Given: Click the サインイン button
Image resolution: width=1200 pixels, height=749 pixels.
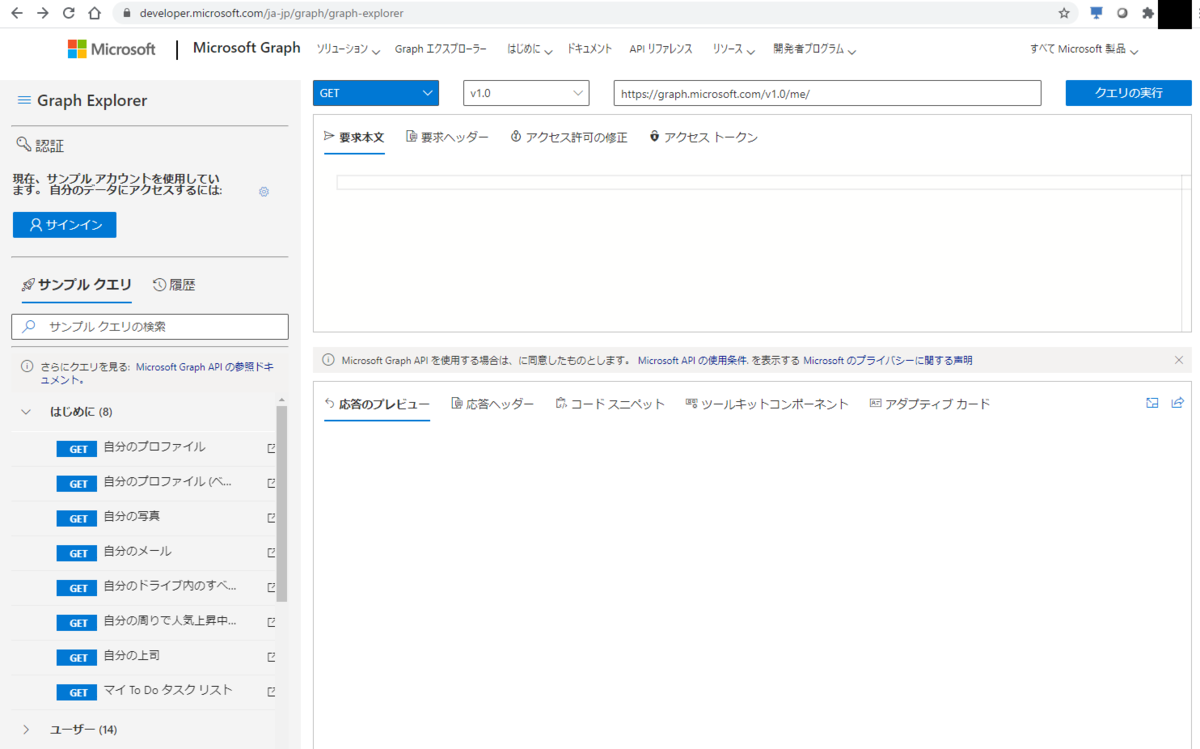Looking at the screenshot, I should [64, 224].
